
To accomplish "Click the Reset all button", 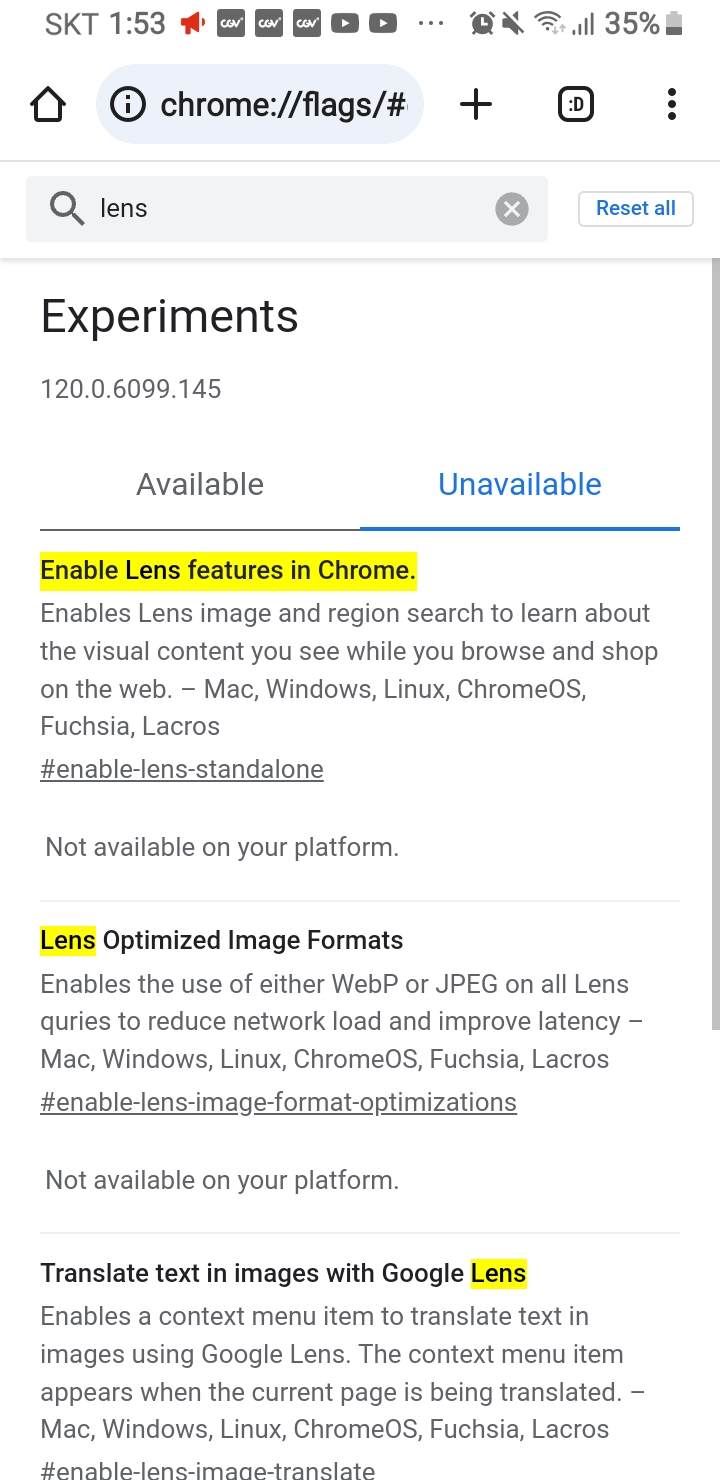I will point(636,208).
